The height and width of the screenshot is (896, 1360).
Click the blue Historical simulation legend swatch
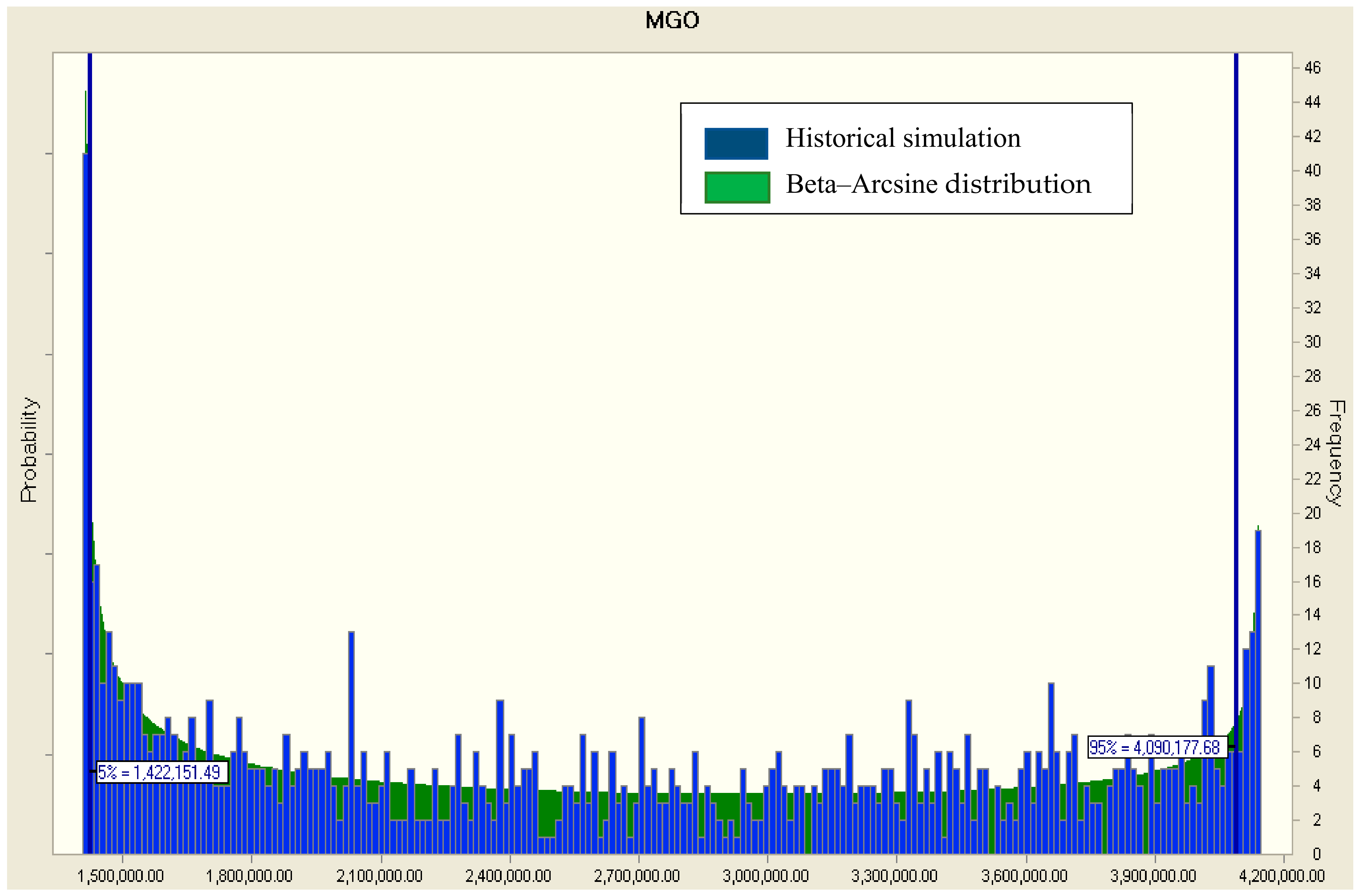tap(736, 143)
